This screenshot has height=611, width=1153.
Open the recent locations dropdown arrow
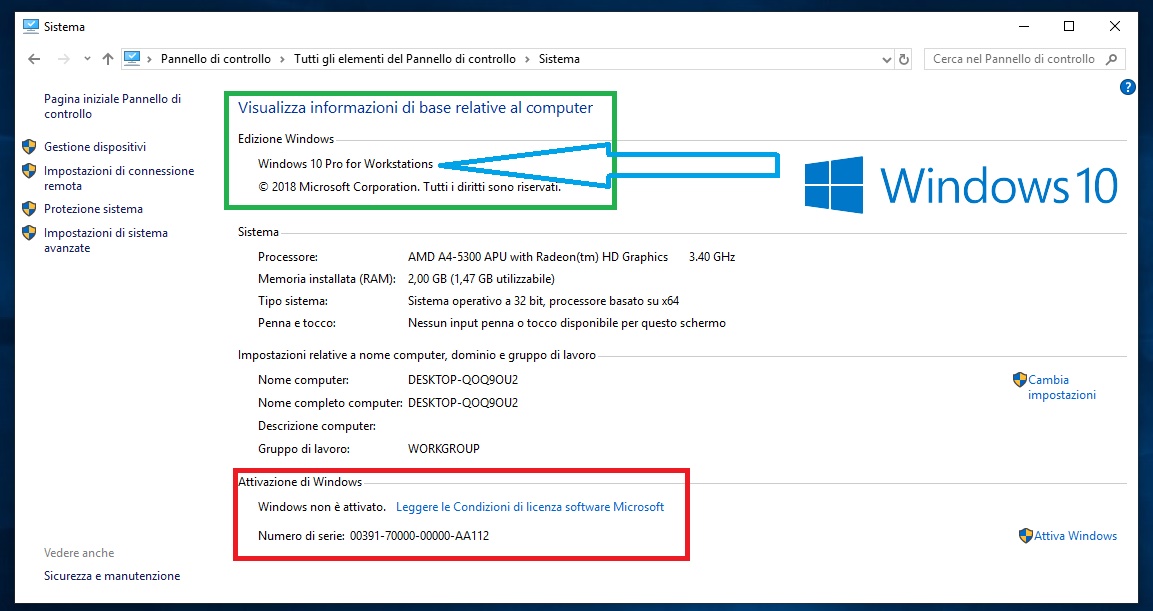pyautogui.click(x=87, y=59)
